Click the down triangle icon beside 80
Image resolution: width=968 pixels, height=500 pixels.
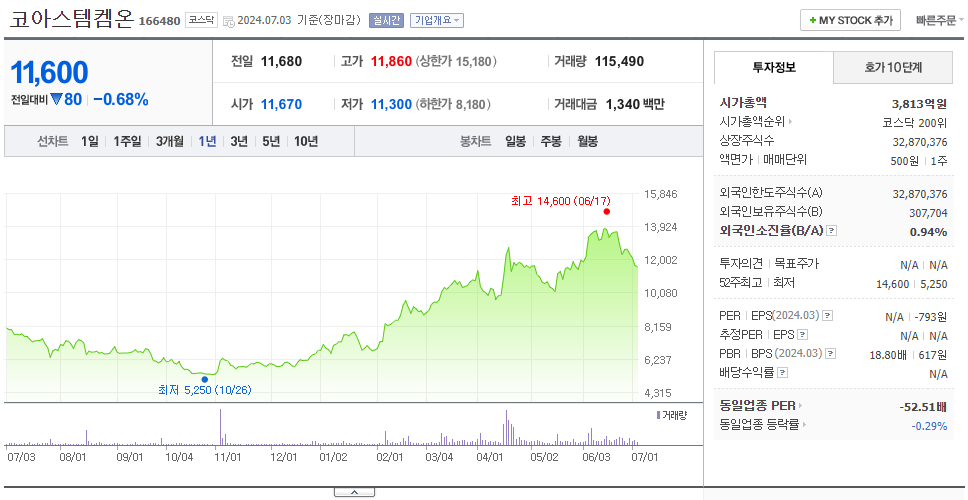(56, 99)
